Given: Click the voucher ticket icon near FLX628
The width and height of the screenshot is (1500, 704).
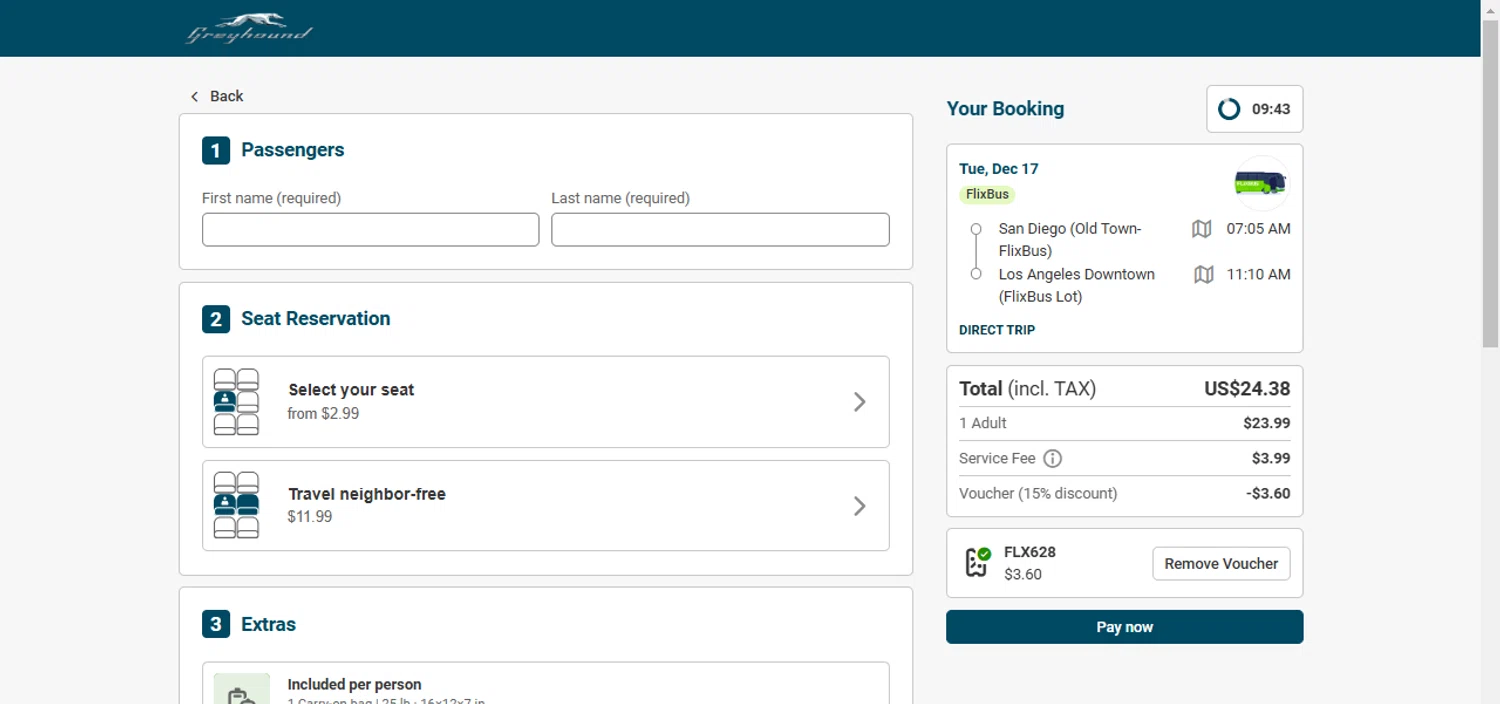Looking at the screenshot, I should coord(977,562).
